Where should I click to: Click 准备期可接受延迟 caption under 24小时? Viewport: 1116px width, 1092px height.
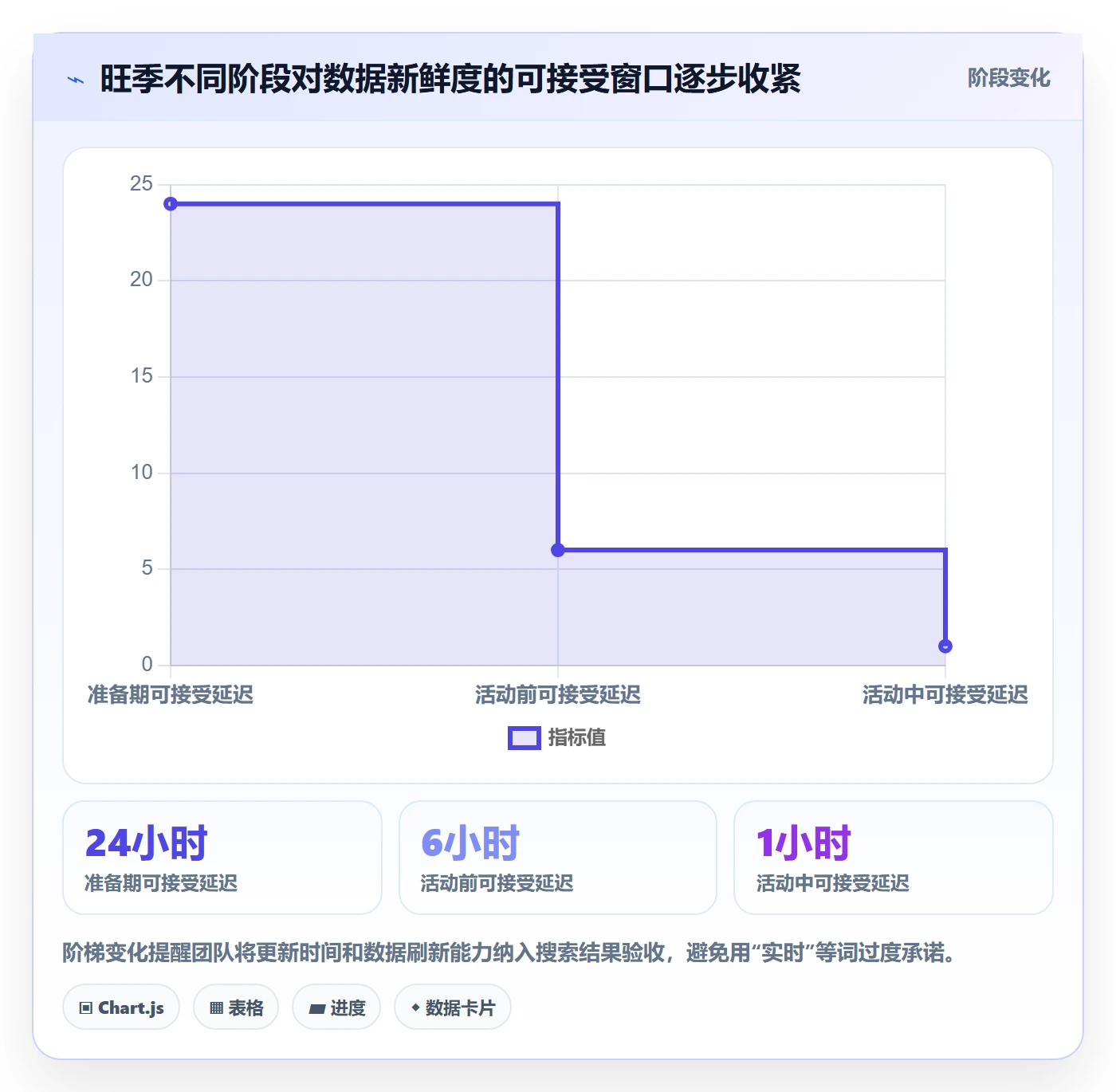(161, 883)
